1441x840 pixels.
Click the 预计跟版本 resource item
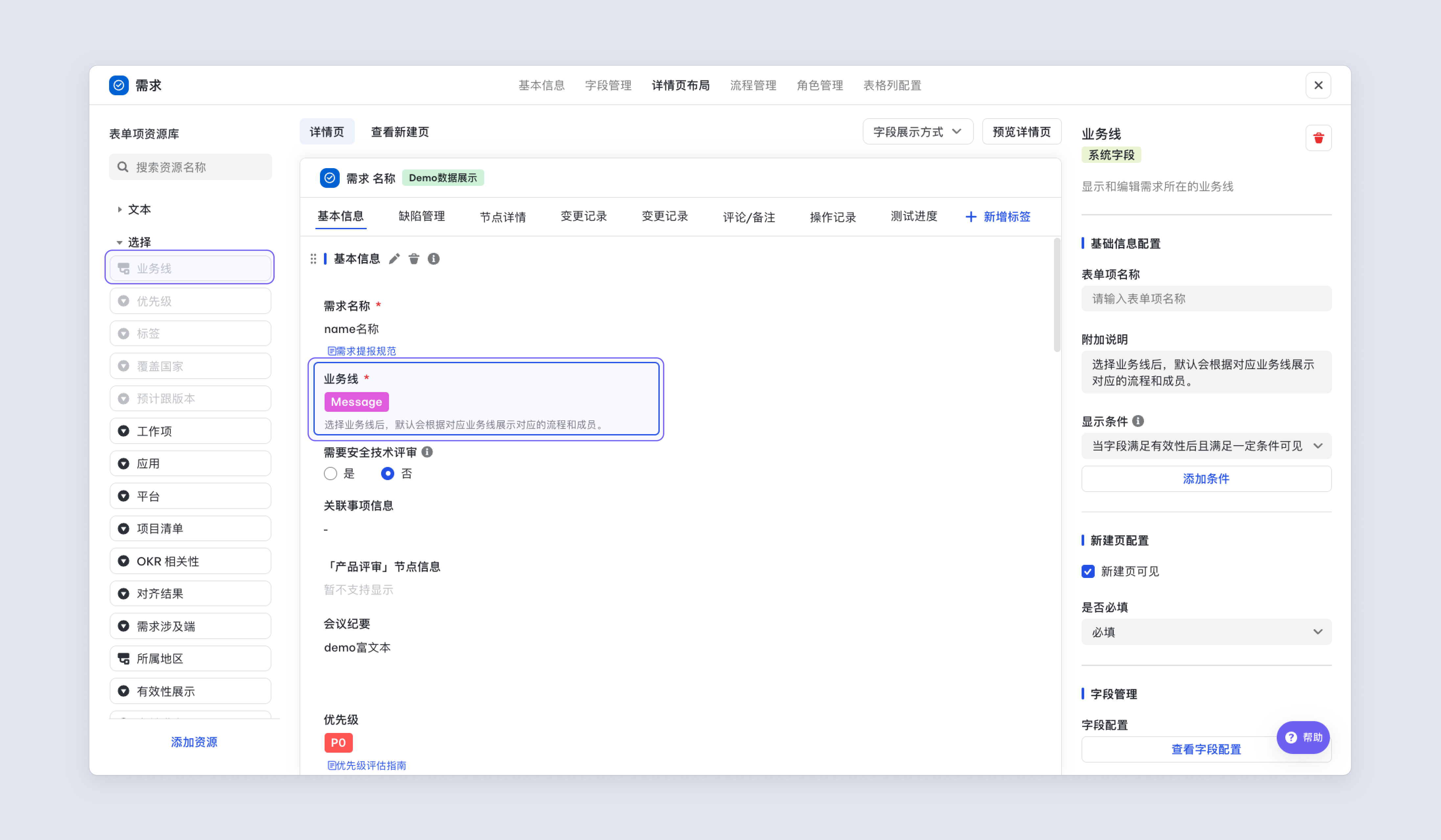point(191,398)
